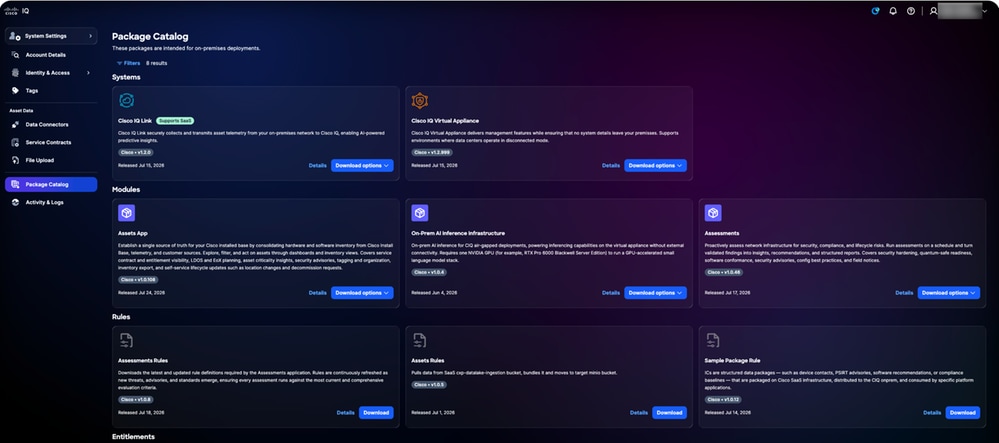999x443 pixels.
Task: Click the Cisco IQ Link cloud icon
Action: tap(126, 101)
